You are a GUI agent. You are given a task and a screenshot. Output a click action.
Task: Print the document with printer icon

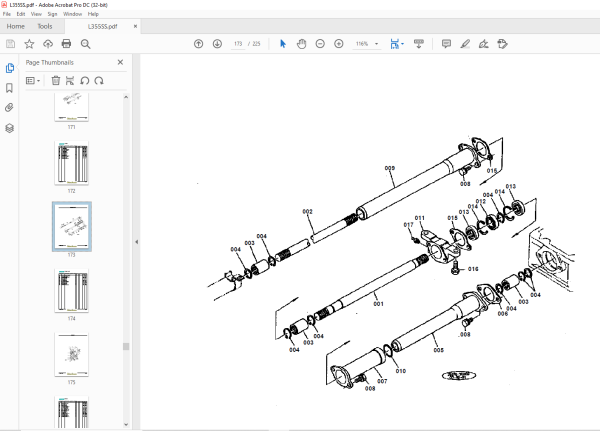[66, 44]
